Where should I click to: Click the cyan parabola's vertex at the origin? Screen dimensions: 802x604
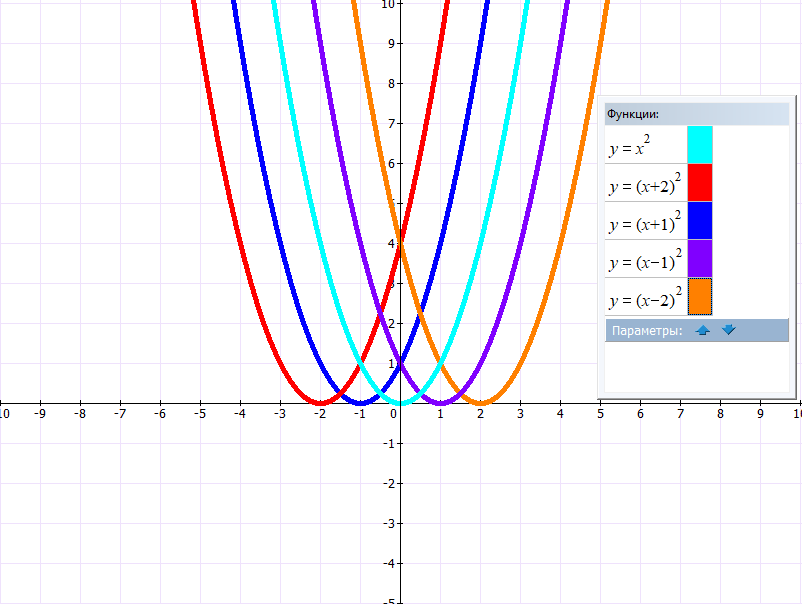400,402
